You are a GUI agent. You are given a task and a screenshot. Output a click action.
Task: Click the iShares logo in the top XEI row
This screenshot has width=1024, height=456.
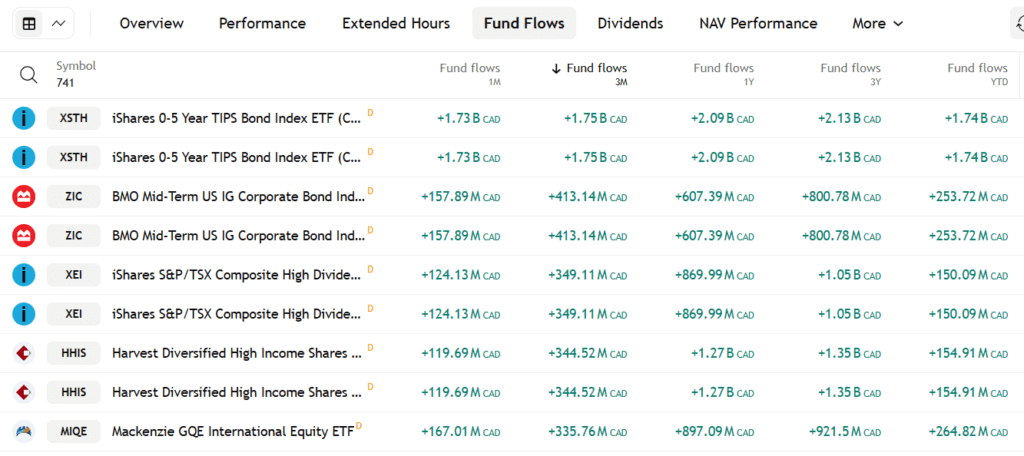tap(23, 275)
